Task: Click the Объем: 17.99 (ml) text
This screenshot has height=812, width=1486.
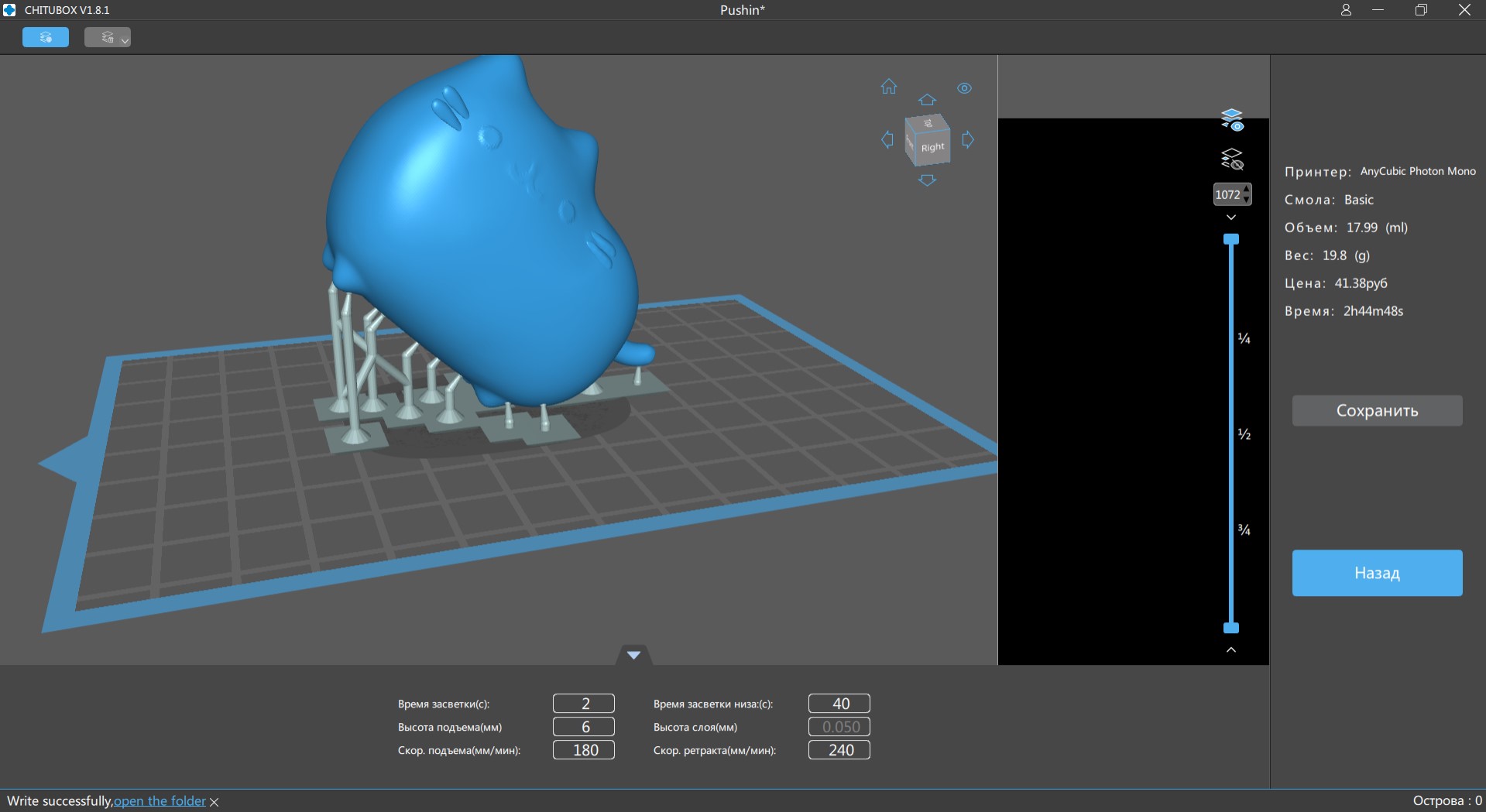Action: [x=1346, y=228]
